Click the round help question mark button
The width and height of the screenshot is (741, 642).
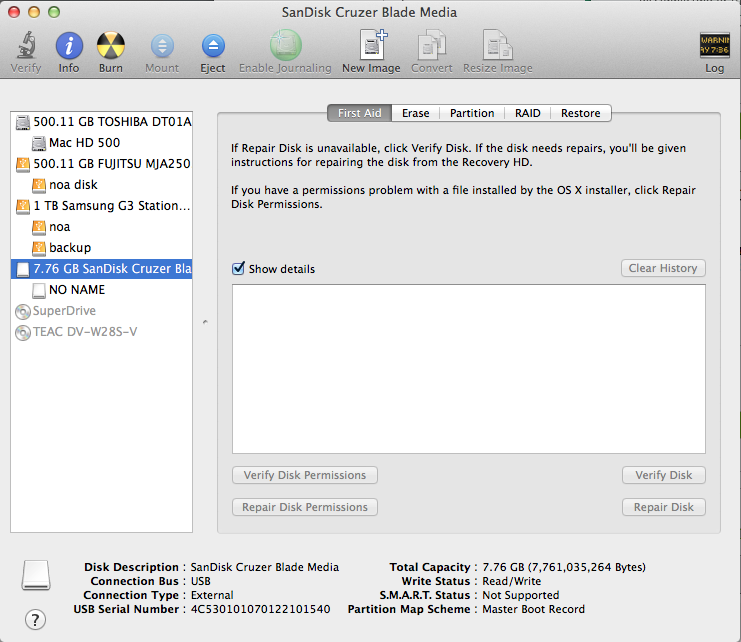35,619
